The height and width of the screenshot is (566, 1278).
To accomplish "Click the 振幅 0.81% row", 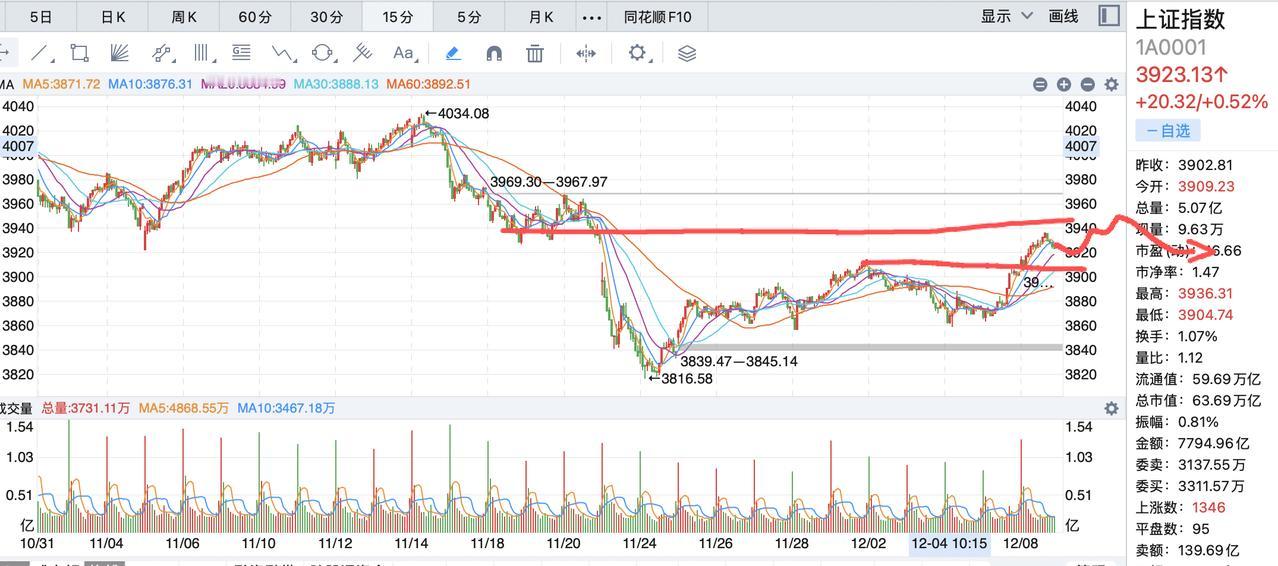I will pyautogui.click(x=1177, y=421).
